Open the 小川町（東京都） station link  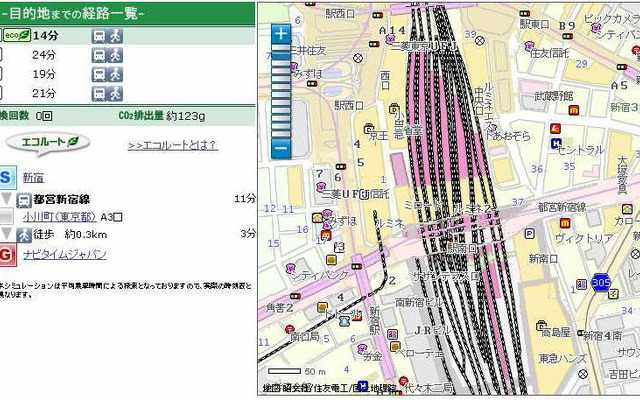(59, 217)
